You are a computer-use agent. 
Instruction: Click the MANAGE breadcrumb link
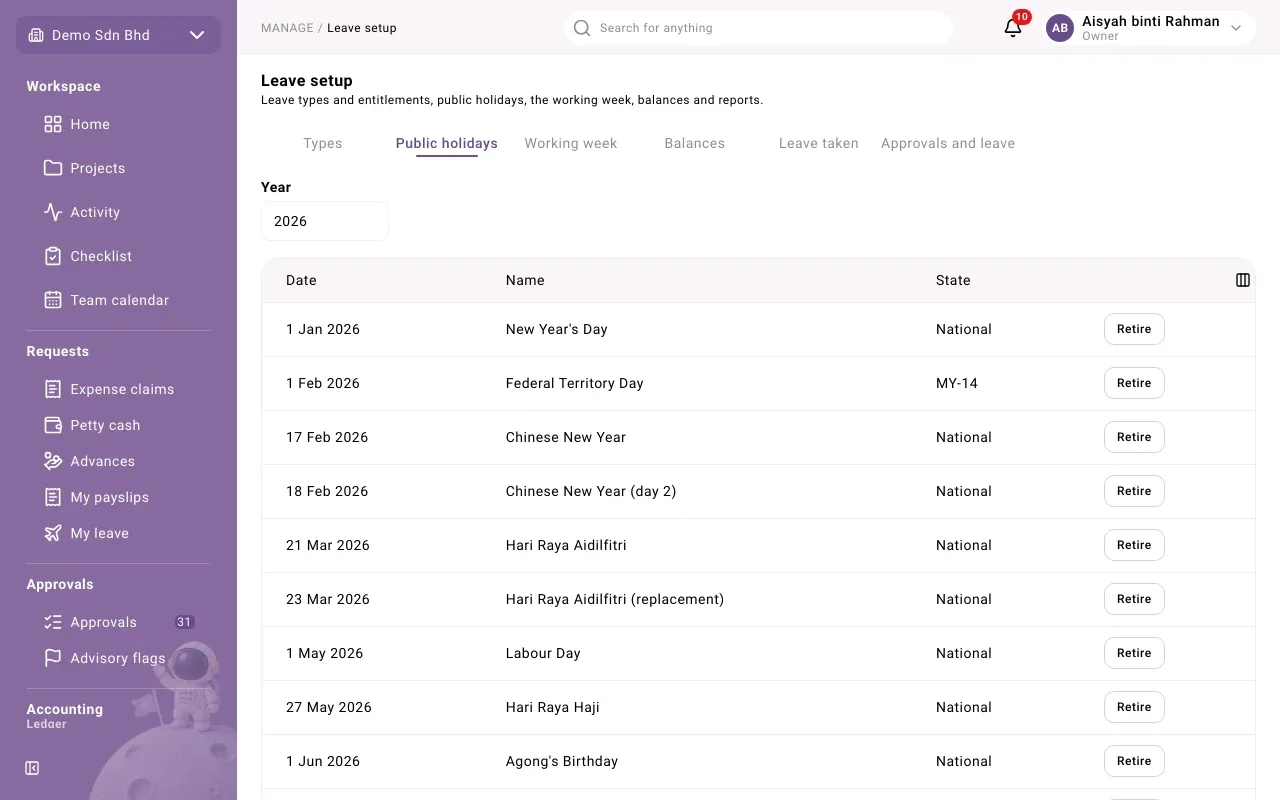click(x=287, y=28)
